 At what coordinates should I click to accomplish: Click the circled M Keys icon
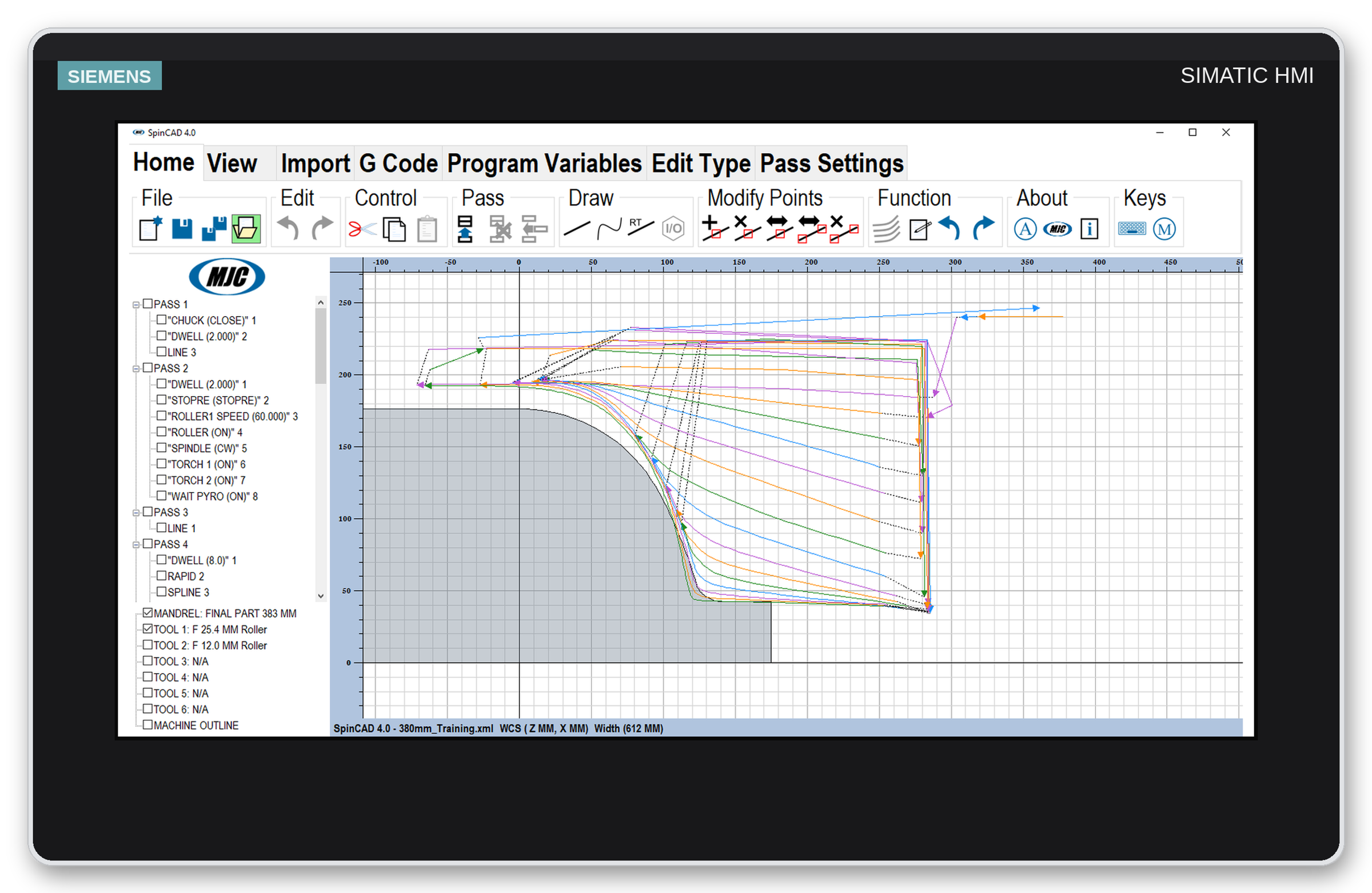click(1164, 229)
